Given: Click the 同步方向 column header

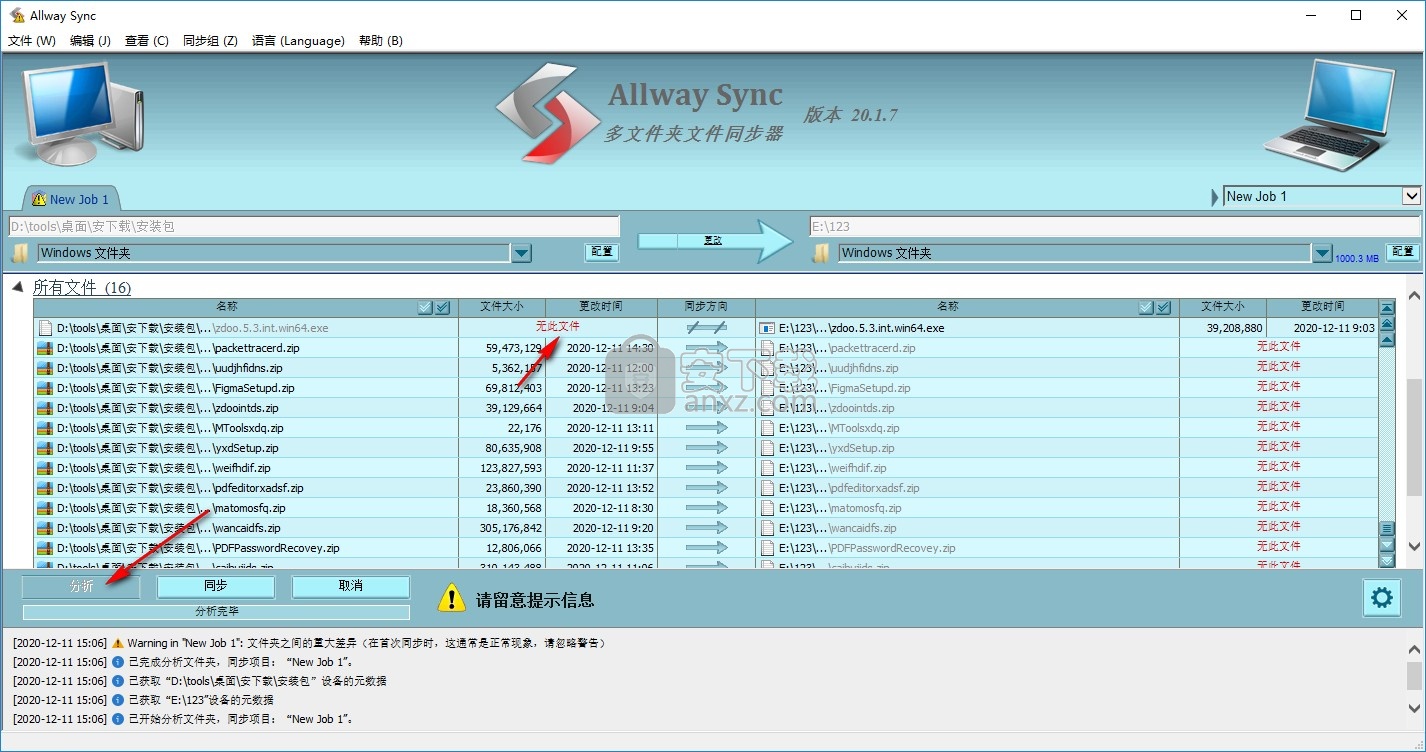Looking at the screenshot, I should (x=706, y=306).
